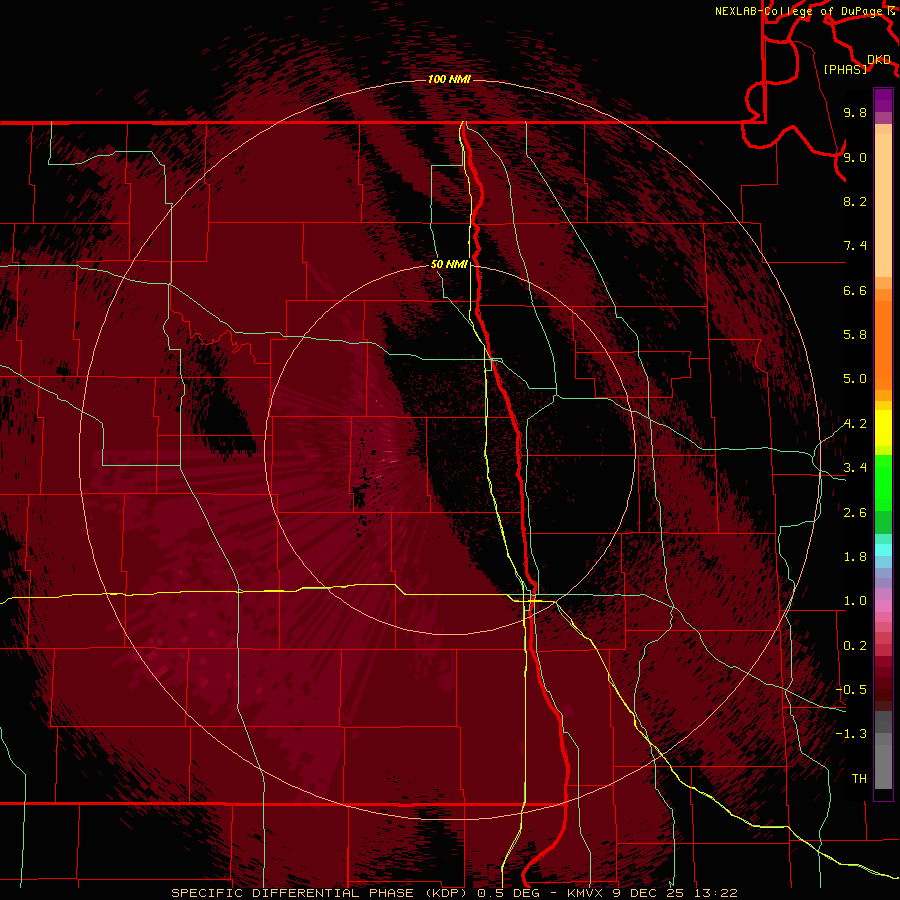Select the 6.6 scale value
Screen dimensions: 900x900
point(855,290)
